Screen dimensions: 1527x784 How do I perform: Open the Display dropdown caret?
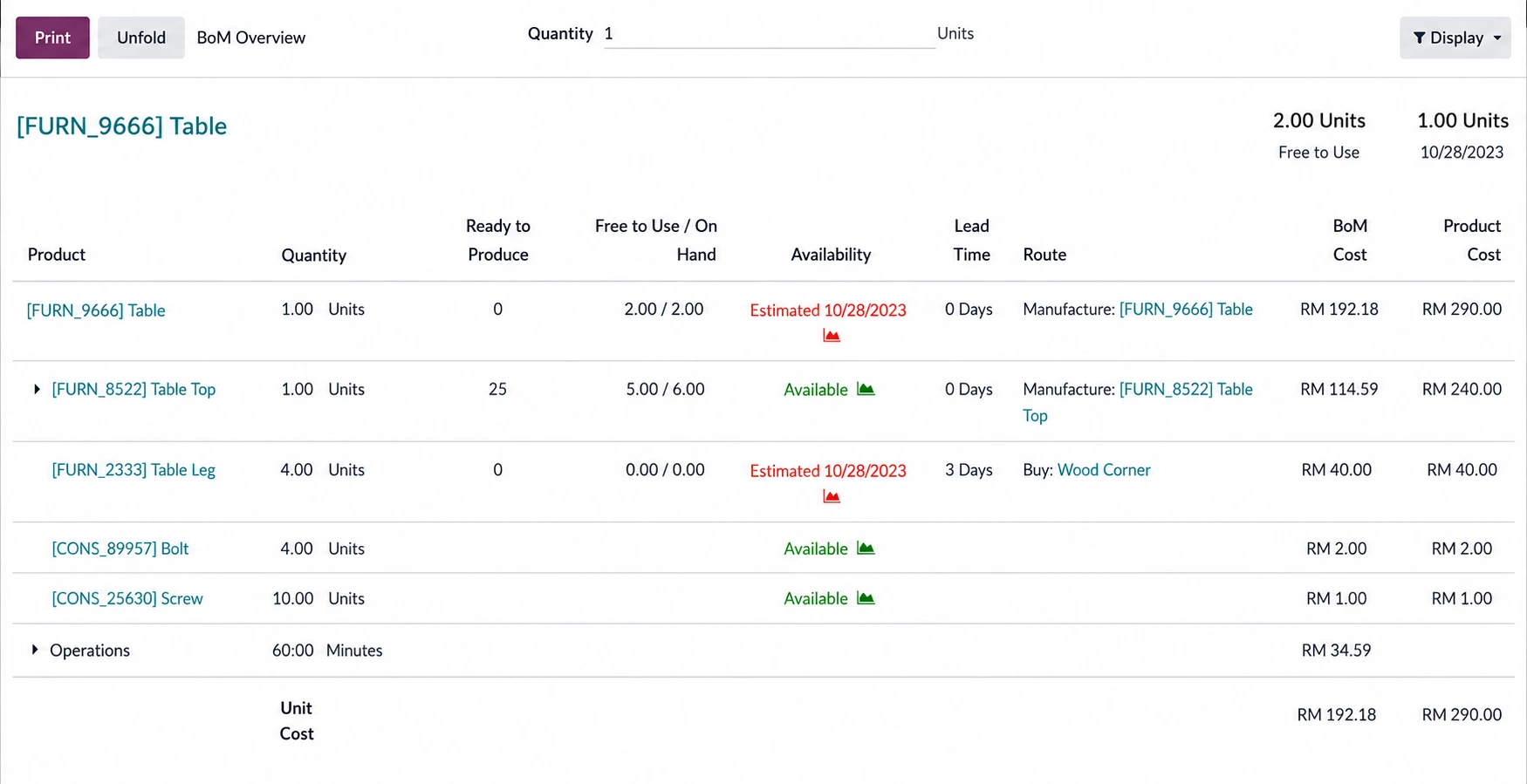pos(1497,37)
